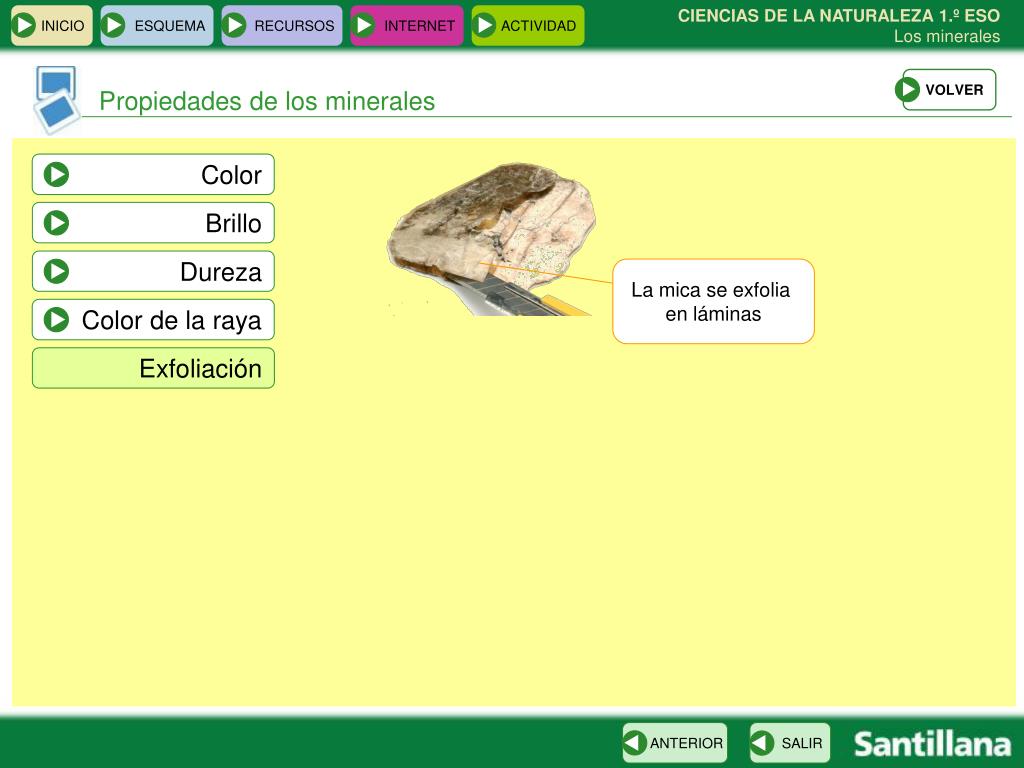This screenshot has width=1024, height=768.
Task: Exit using the SALIR button
Action: 790,743
